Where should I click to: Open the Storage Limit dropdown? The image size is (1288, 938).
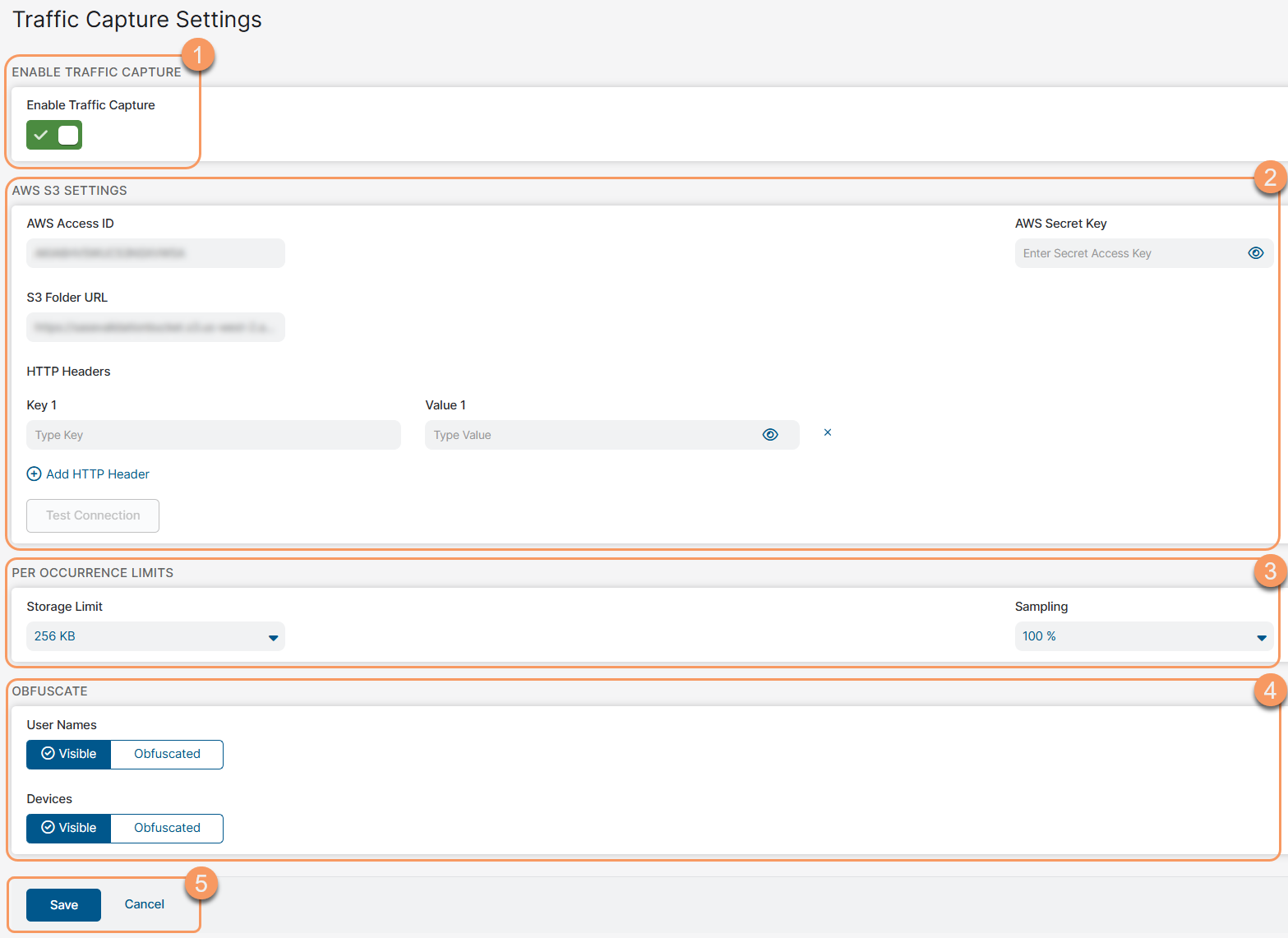coord(155,636)
